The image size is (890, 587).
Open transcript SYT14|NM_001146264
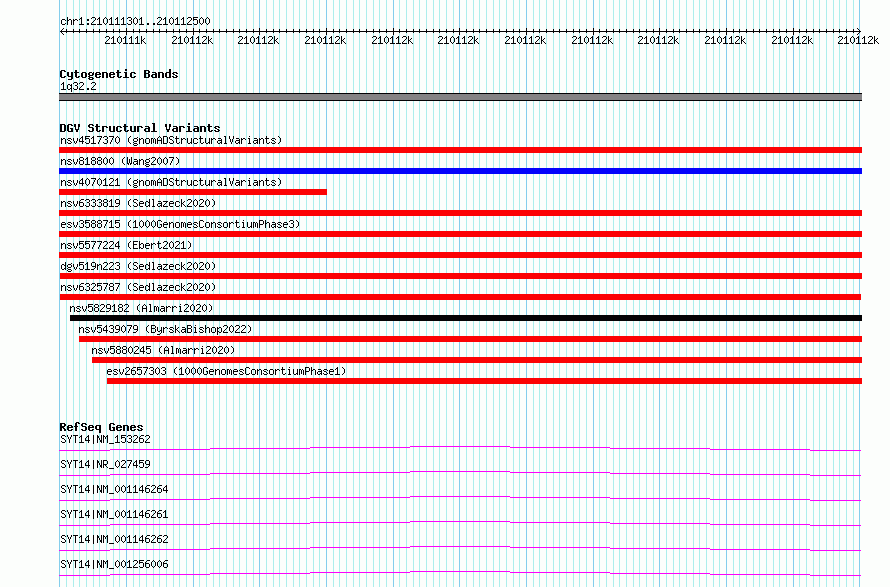click(x=114, y=489)
